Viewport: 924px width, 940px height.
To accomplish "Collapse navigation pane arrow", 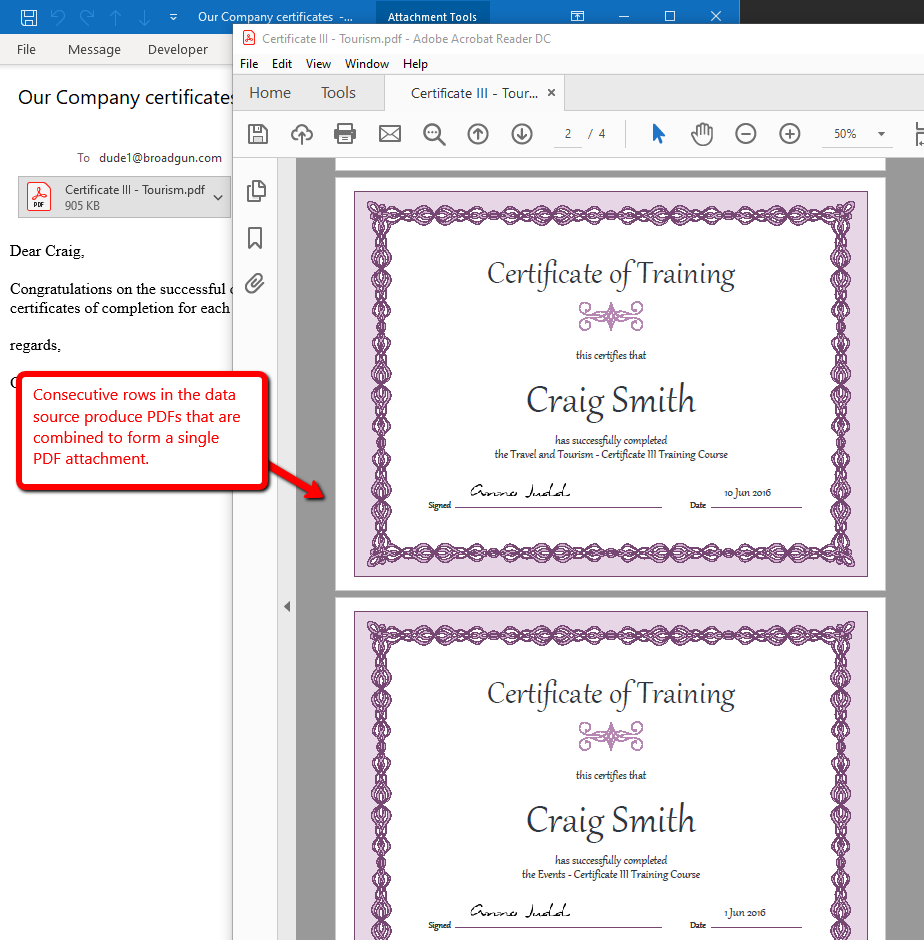I will [287, 607].
